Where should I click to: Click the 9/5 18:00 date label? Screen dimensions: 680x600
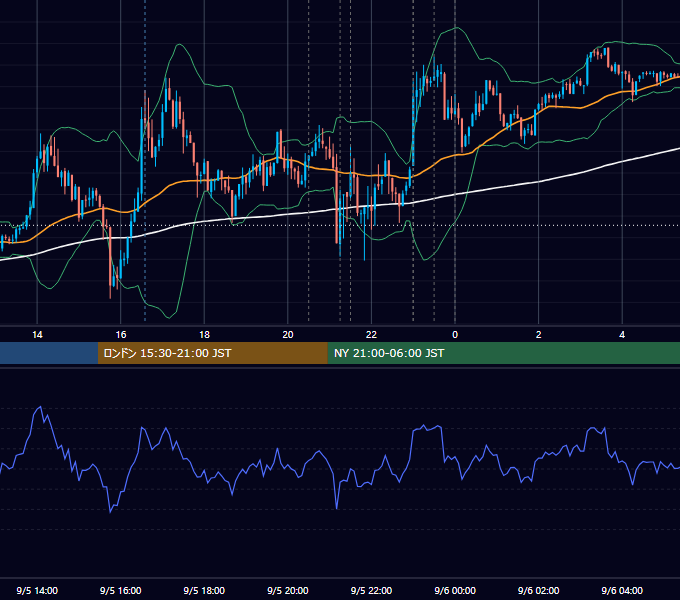tap(204, 590)
